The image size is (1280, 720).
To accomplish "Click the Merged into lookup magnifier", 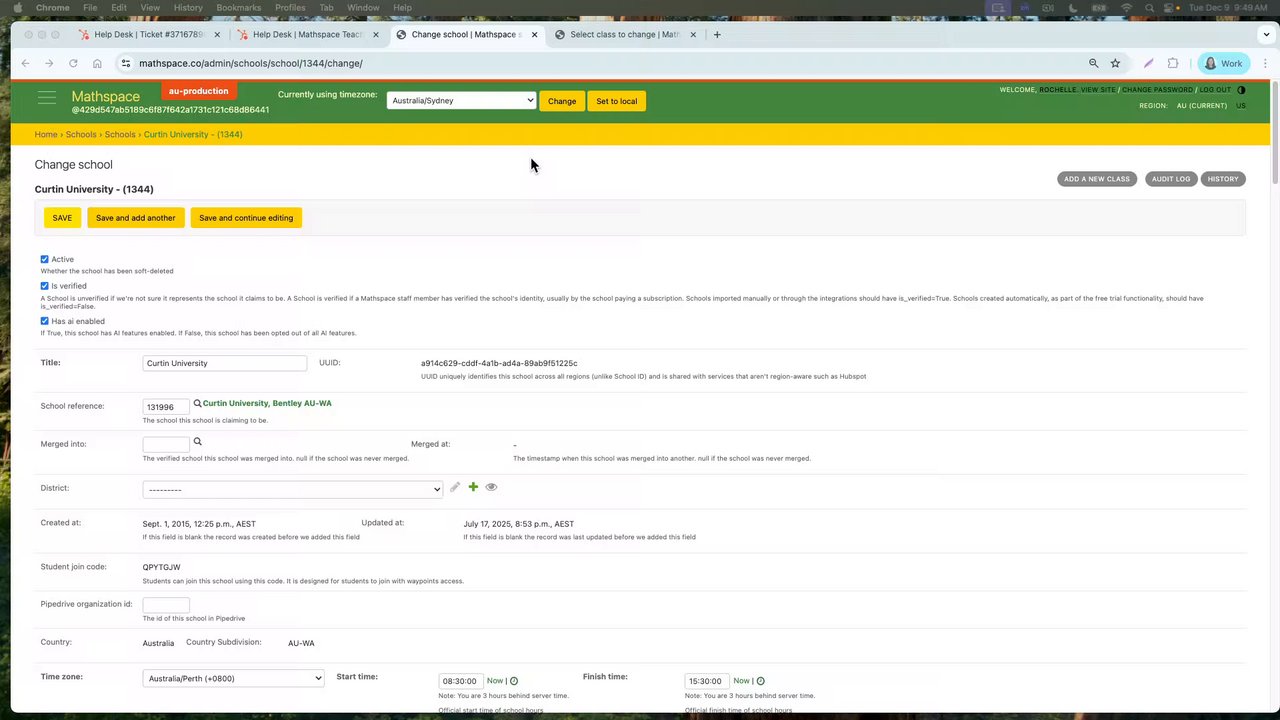I will click(197, 441).
